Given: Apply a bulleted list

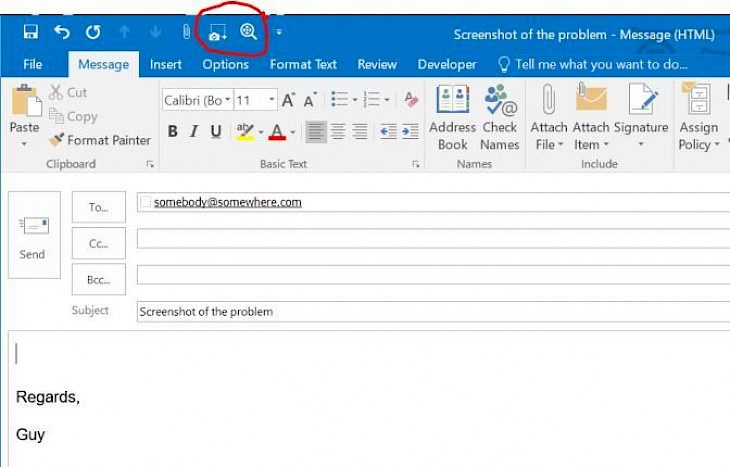Looking at the screenshot, I should 339,99.
